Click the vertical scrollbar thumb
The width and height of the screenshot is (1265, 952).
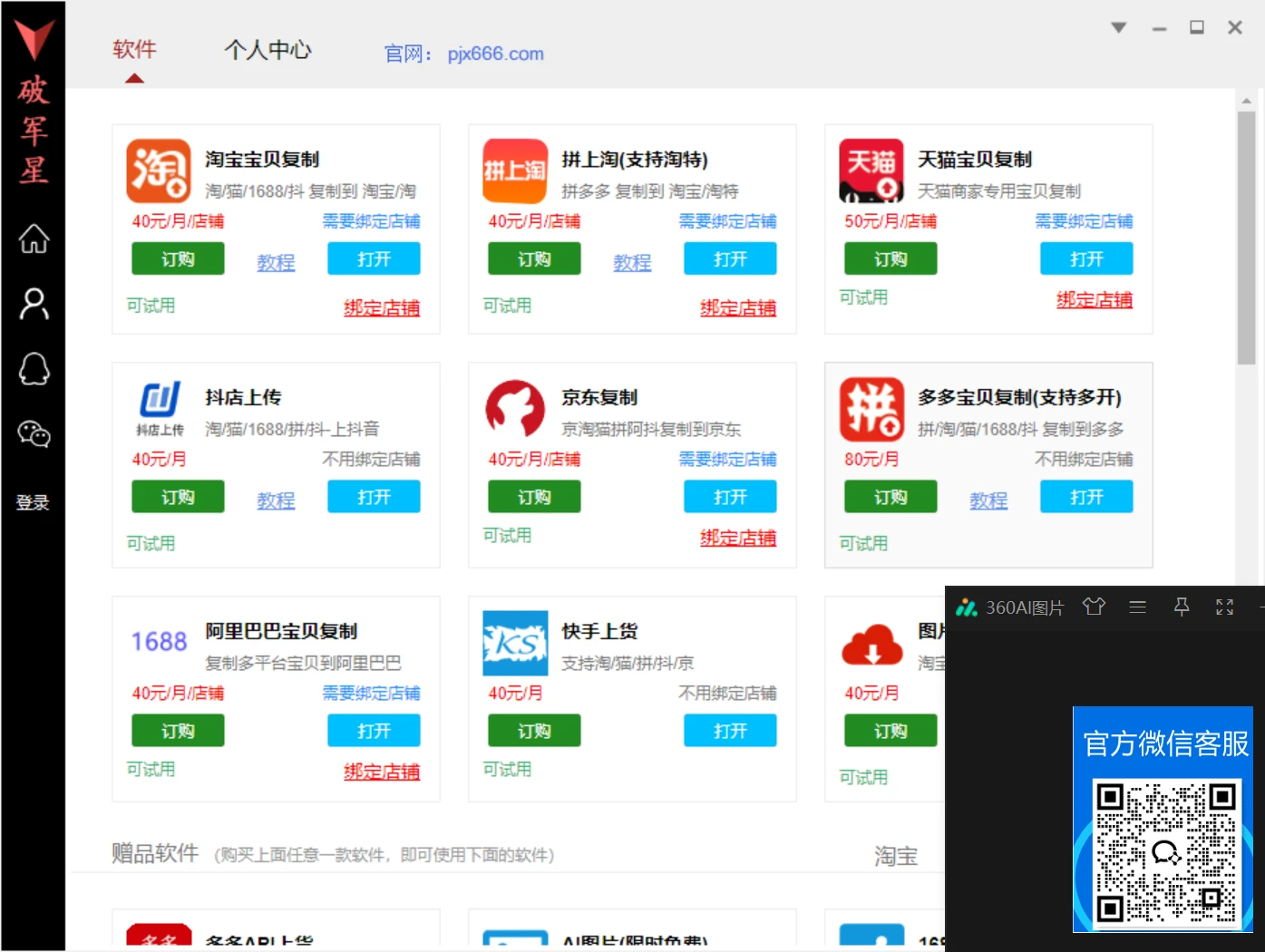pyautogui.click(x=1246, y=238)
